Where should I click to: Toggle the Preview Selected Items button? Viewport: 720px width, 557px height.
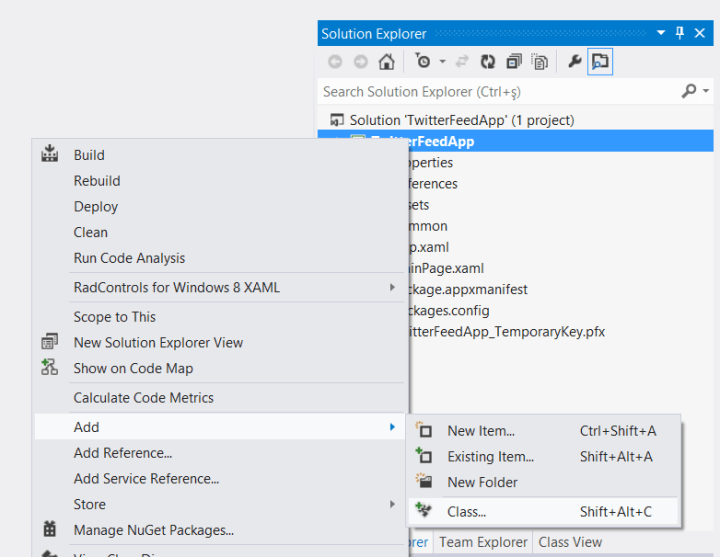pyautogui.click(x=600, y=62)
